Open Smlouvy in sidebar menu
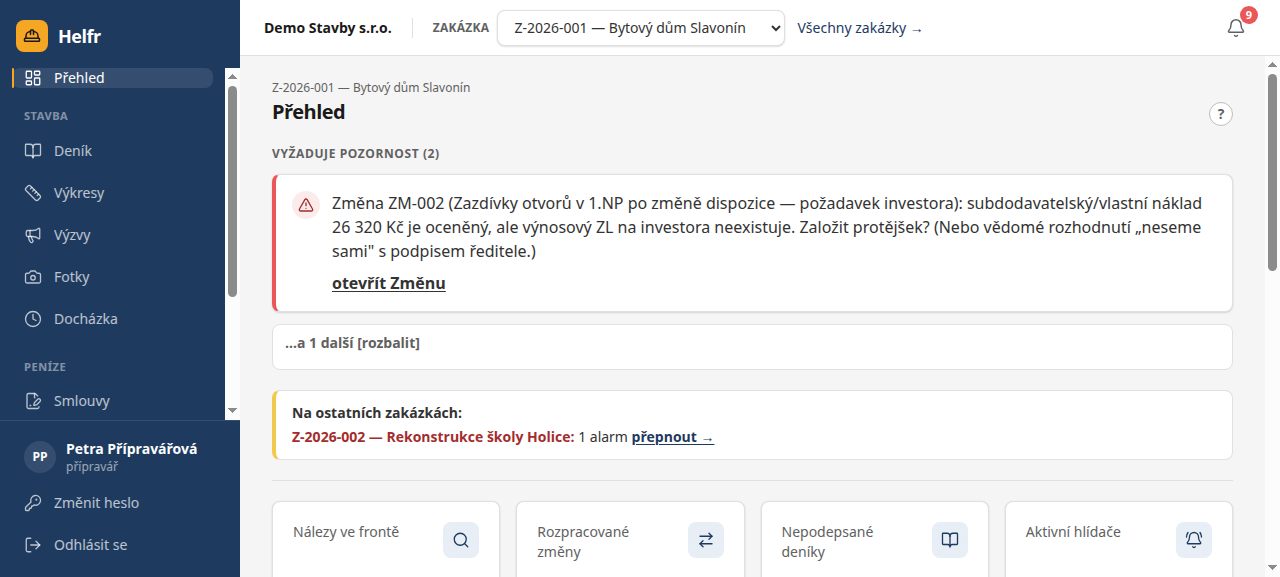This screenshot has height=577, width=1280. (114, 401)
